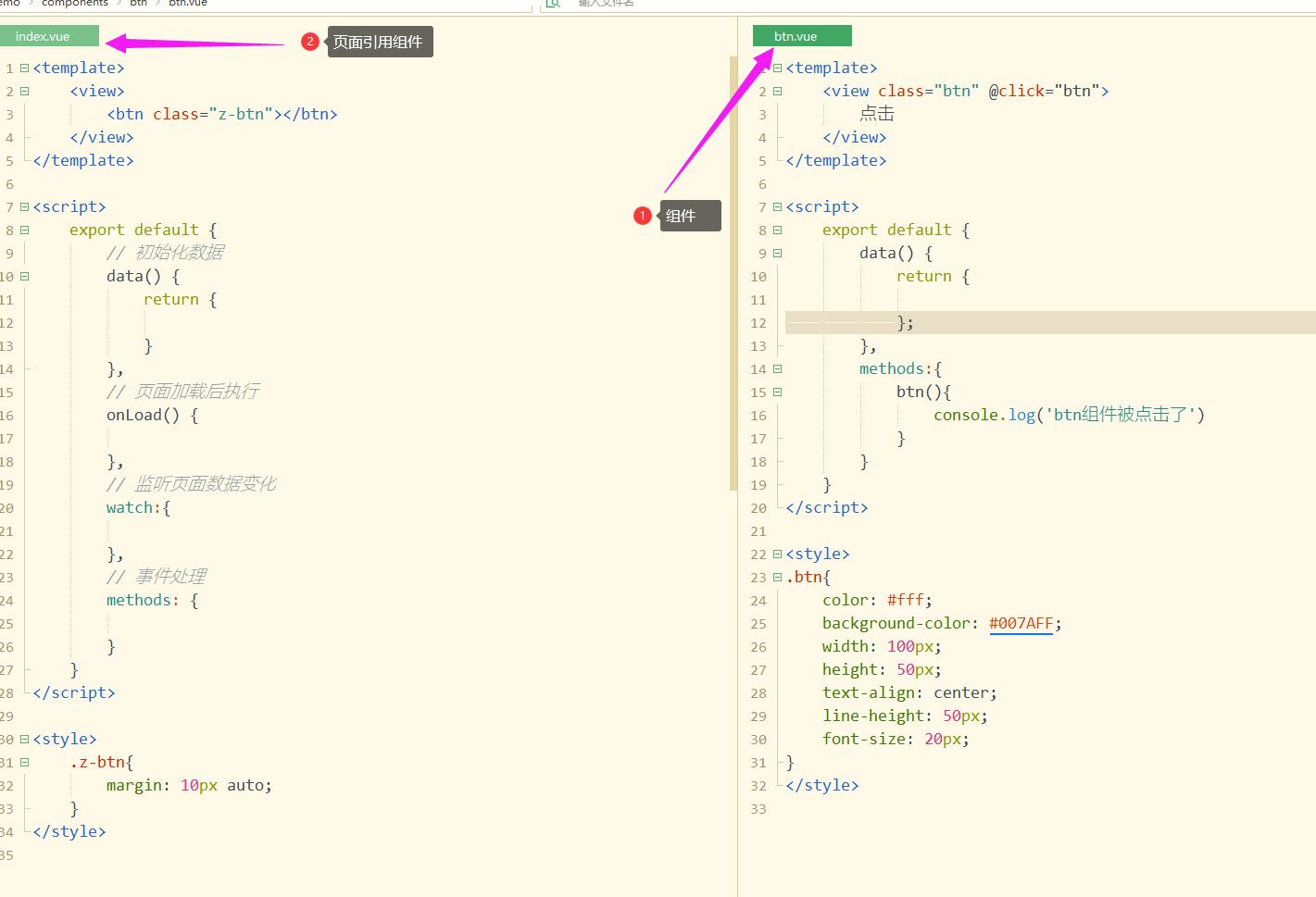The height and width of the screenshot is (897, 1316).
Task: Click the </template> closing tag in btn.vue
Action: click(836, 160)
